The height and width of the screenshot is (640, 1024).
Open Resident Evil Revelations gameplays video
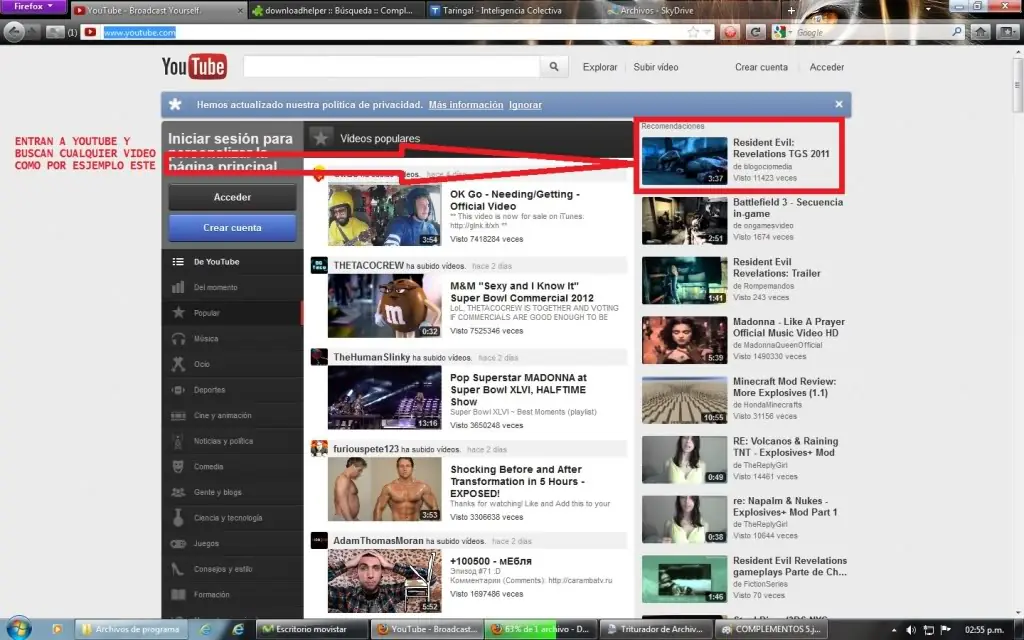(790, 566)
